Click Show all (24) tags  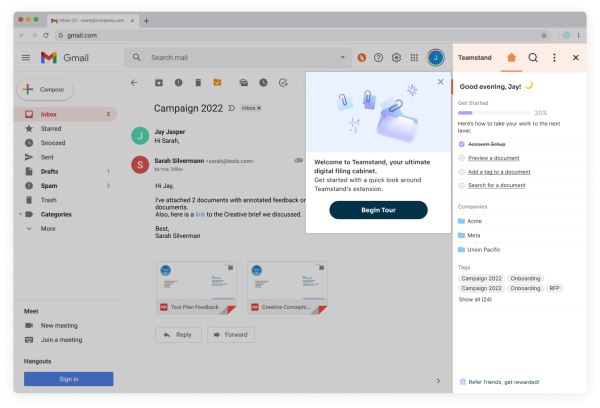tap(475, 299)
